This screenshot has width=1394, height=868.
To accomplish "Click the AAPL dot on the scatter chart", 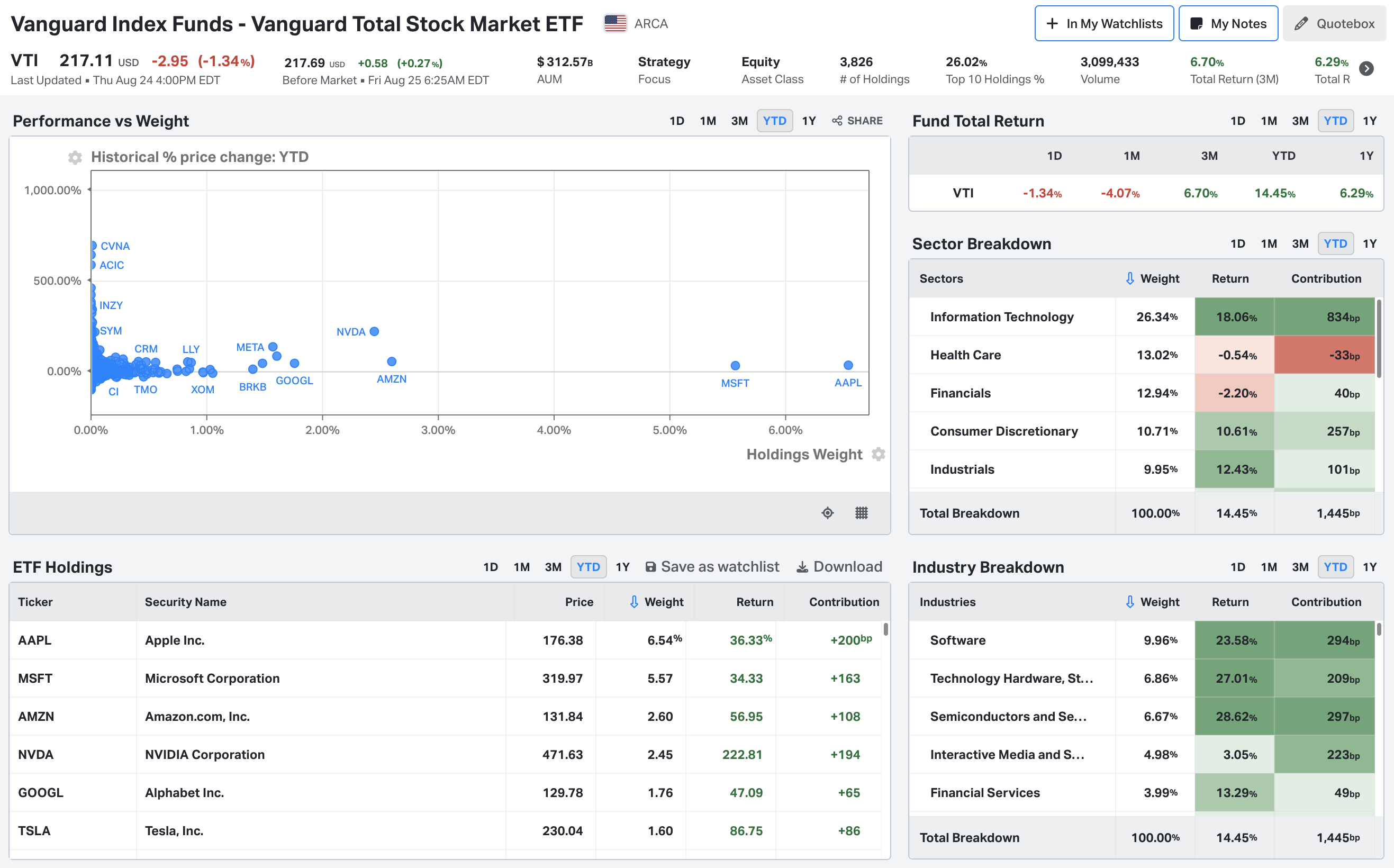I will tap(848, 365).
